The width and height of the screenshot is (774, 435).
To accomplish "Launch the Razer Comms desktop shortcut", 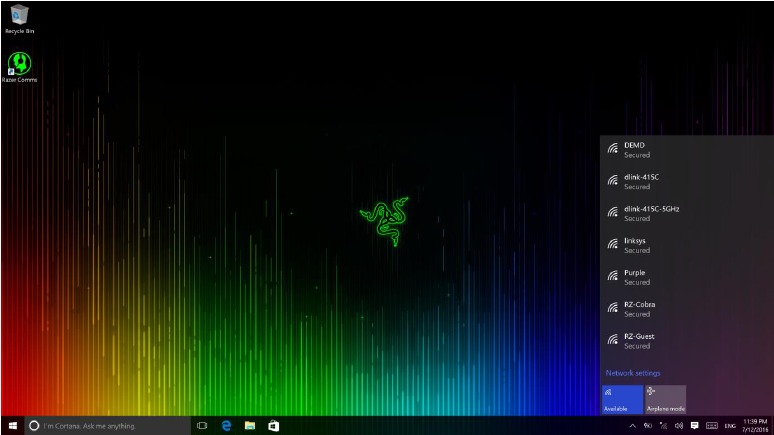I will pyautogui.click(x=19, y=67).
